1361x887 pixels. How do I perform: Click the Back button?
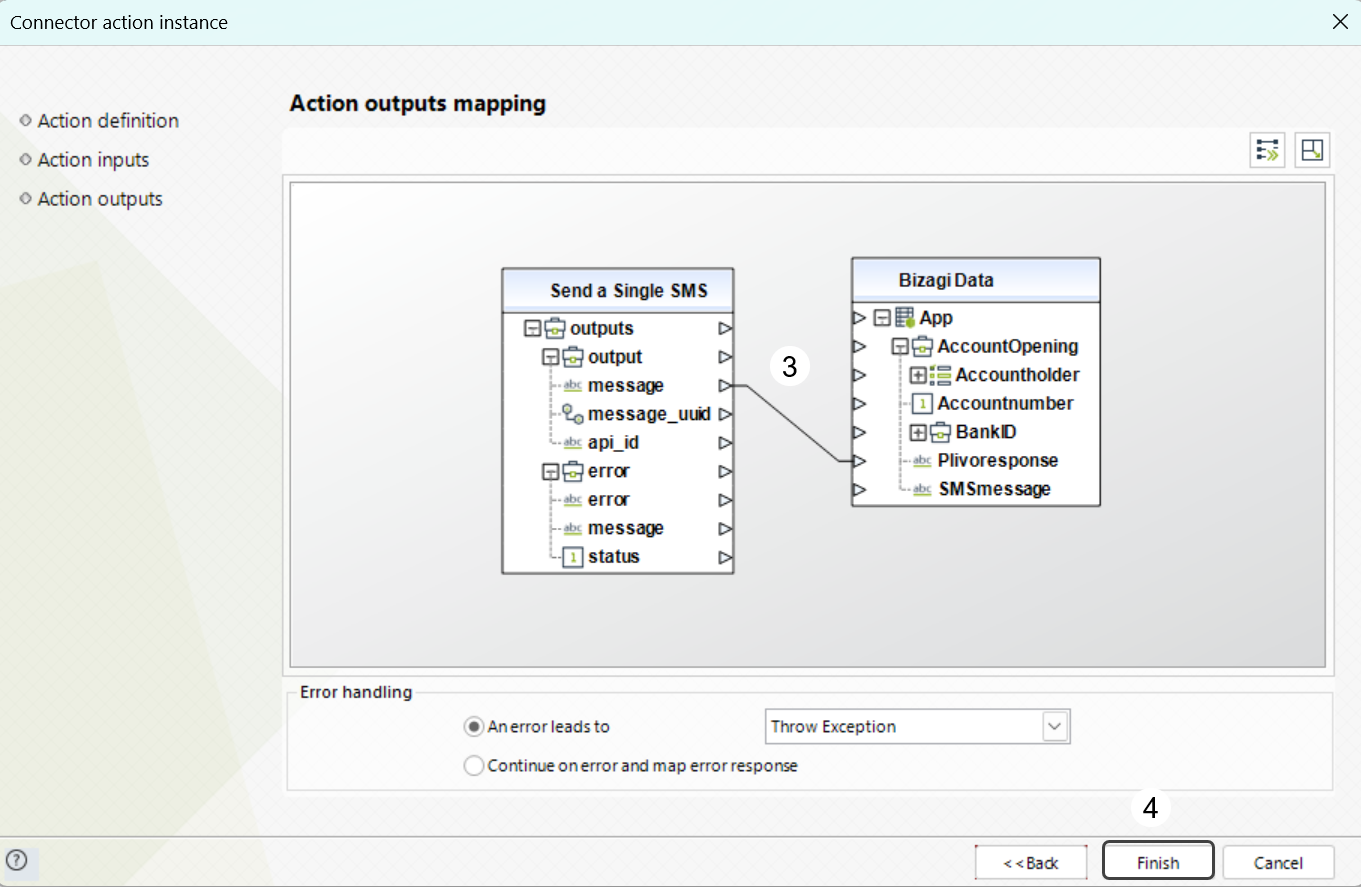[x=1031, y=862]
